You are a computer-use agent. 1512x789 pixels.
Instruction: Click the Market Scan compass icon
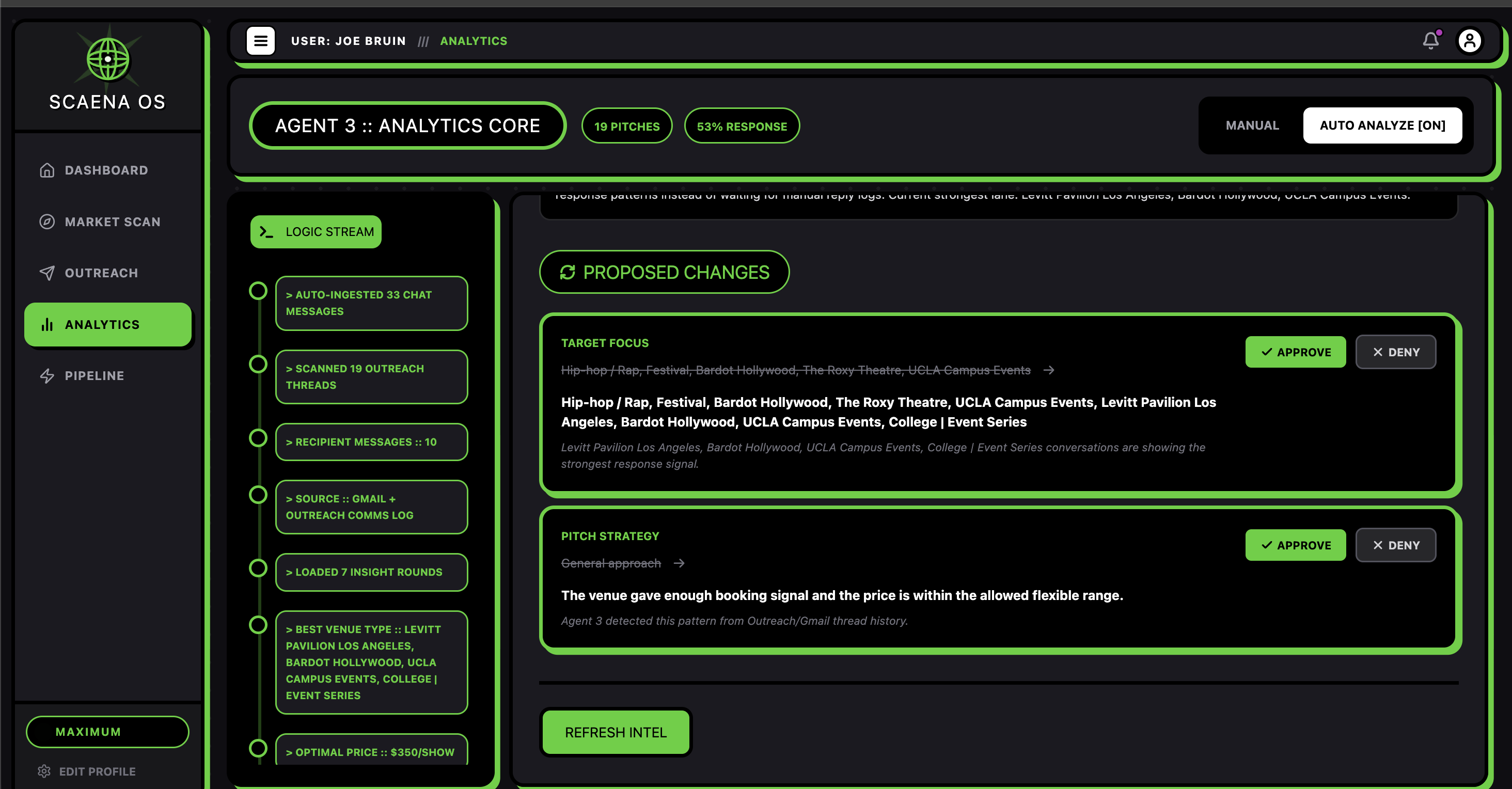pyautogui.click(x=47, y=222)
